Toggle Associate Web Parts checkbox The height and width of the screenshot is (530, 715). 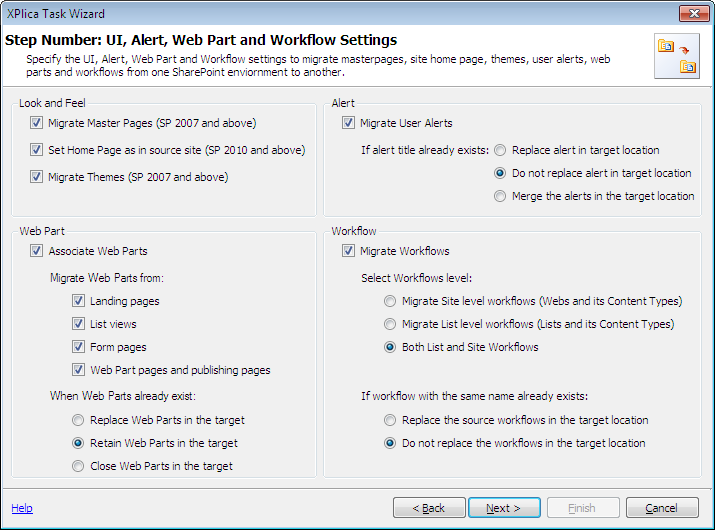coord(36,251)
